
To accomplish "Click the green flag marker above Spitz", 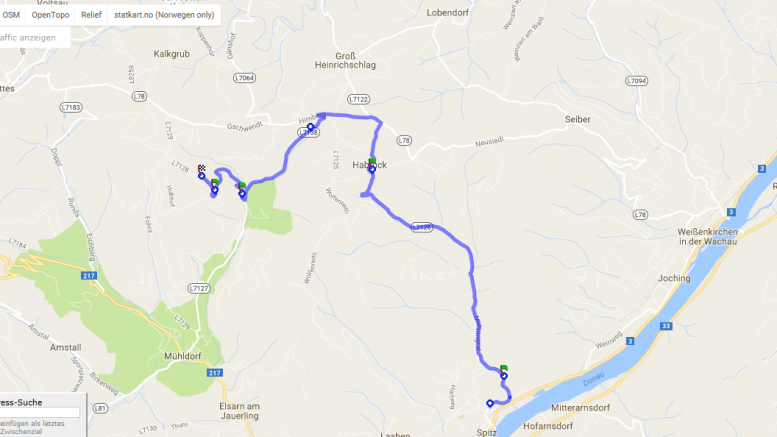I will 503,369.
